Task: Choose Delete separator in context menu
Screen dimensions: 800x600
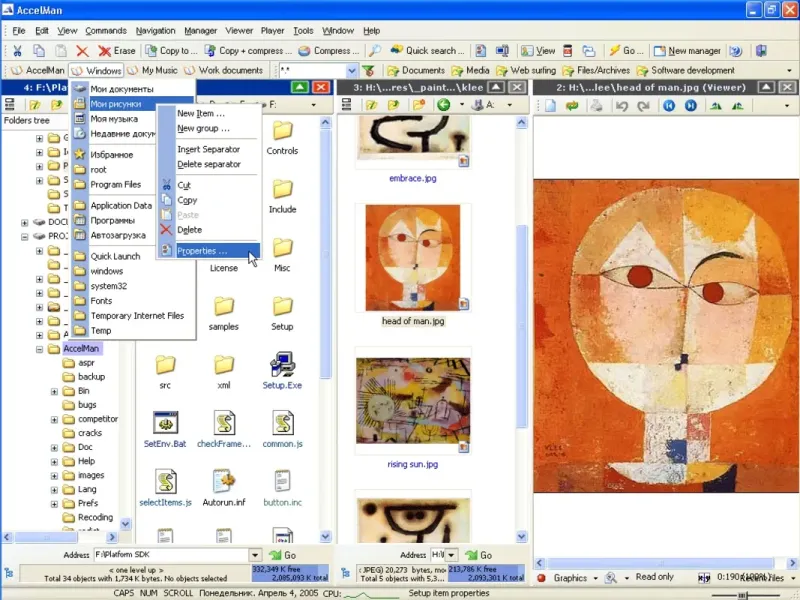Action: tap(209, 164)
